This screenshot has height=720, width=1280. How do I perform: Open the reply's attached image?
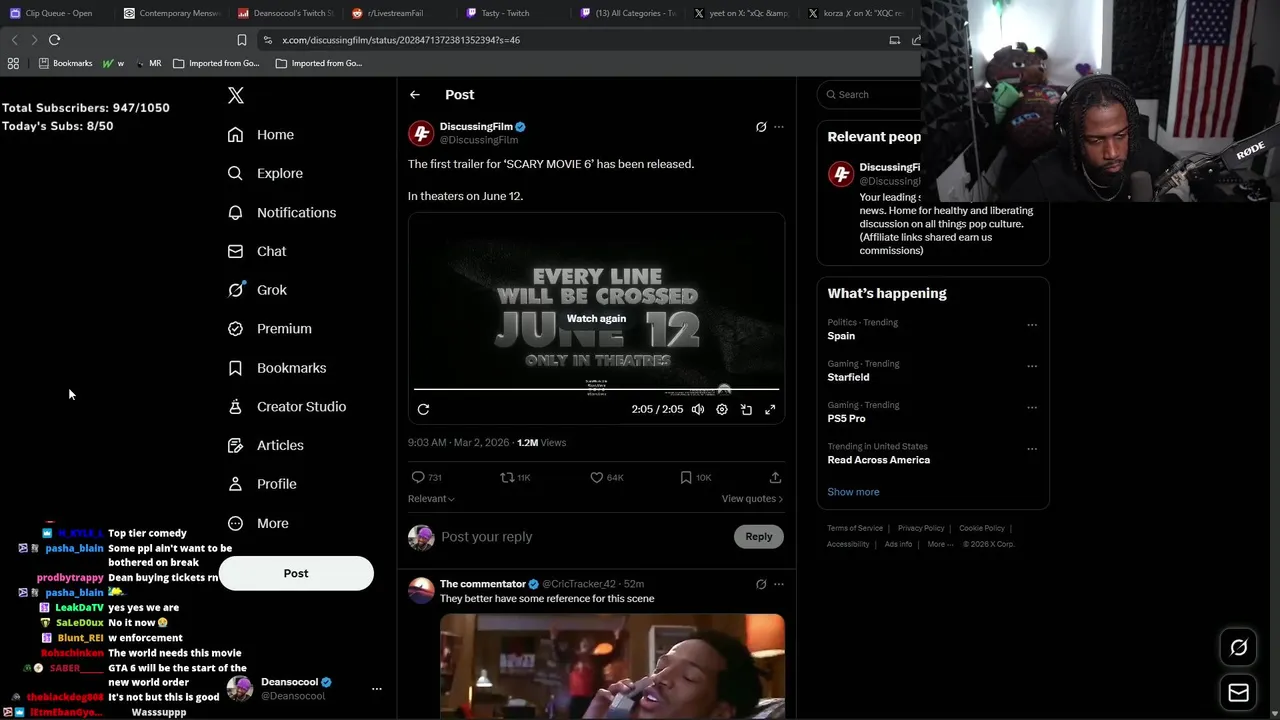coord(612,665)
